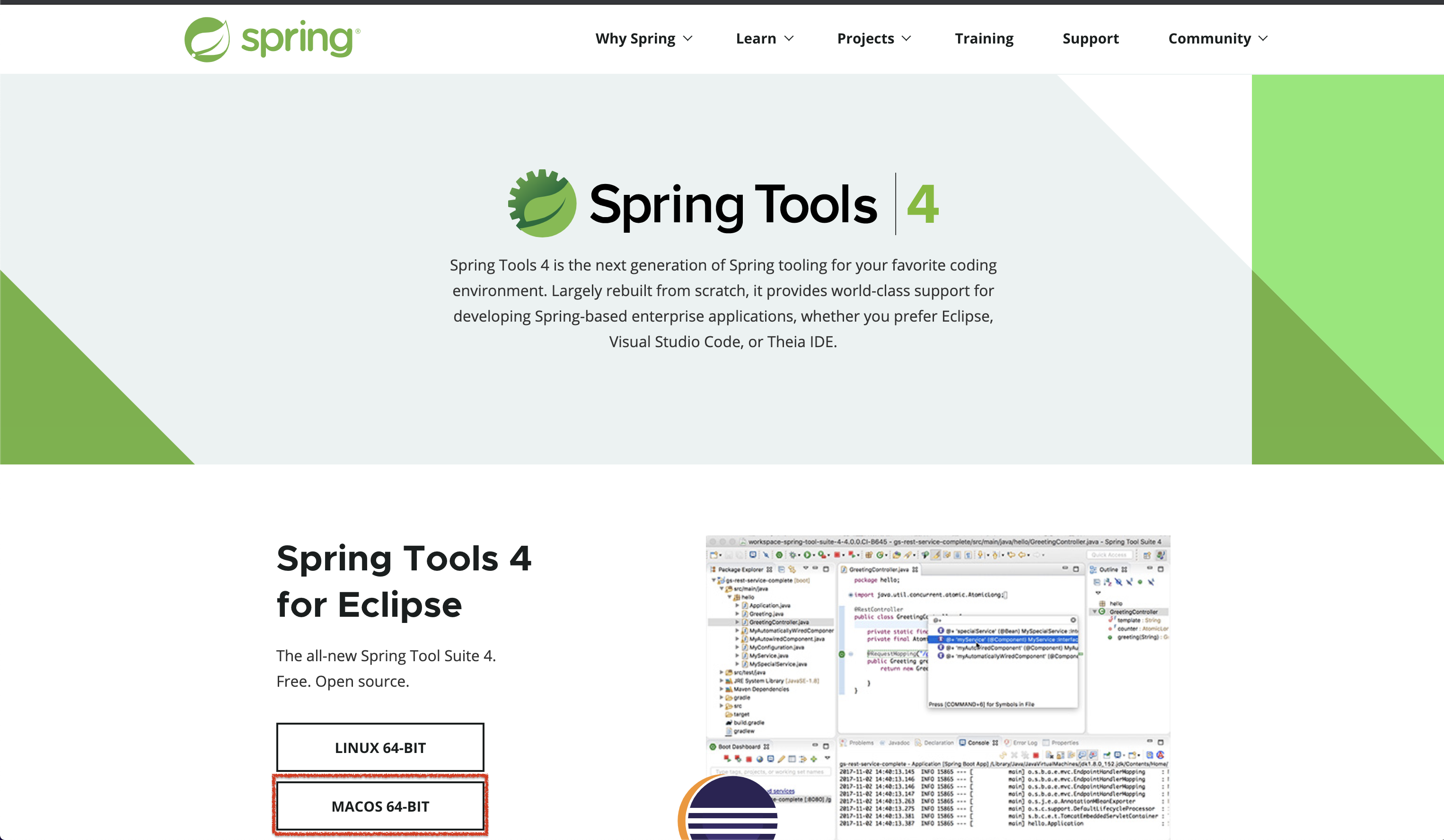Screen dimensions: 1444x840
Task: Expand the Projects chevron arrow
Action: 906,38
